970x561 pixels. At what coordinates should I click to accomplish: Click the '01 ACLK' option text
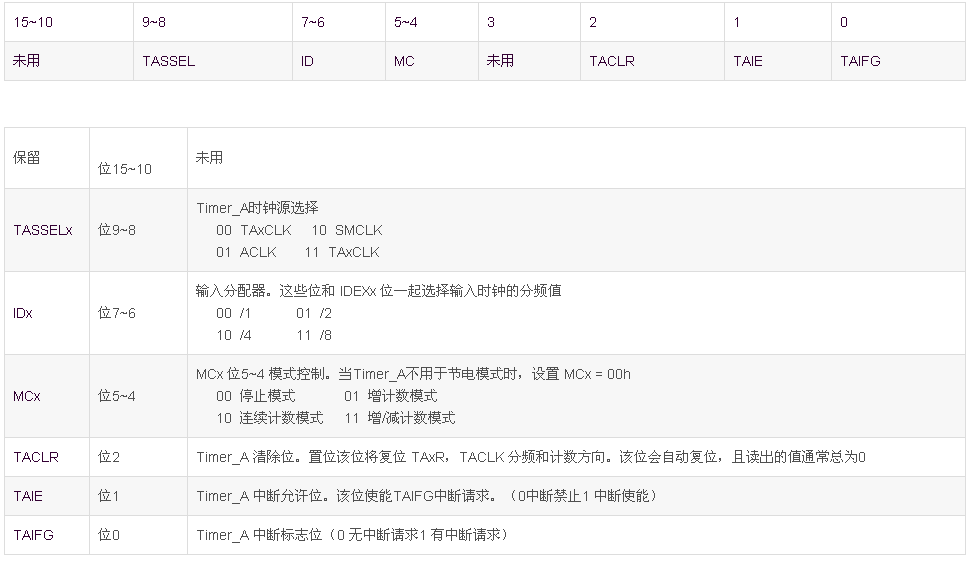tap(246, 252)
